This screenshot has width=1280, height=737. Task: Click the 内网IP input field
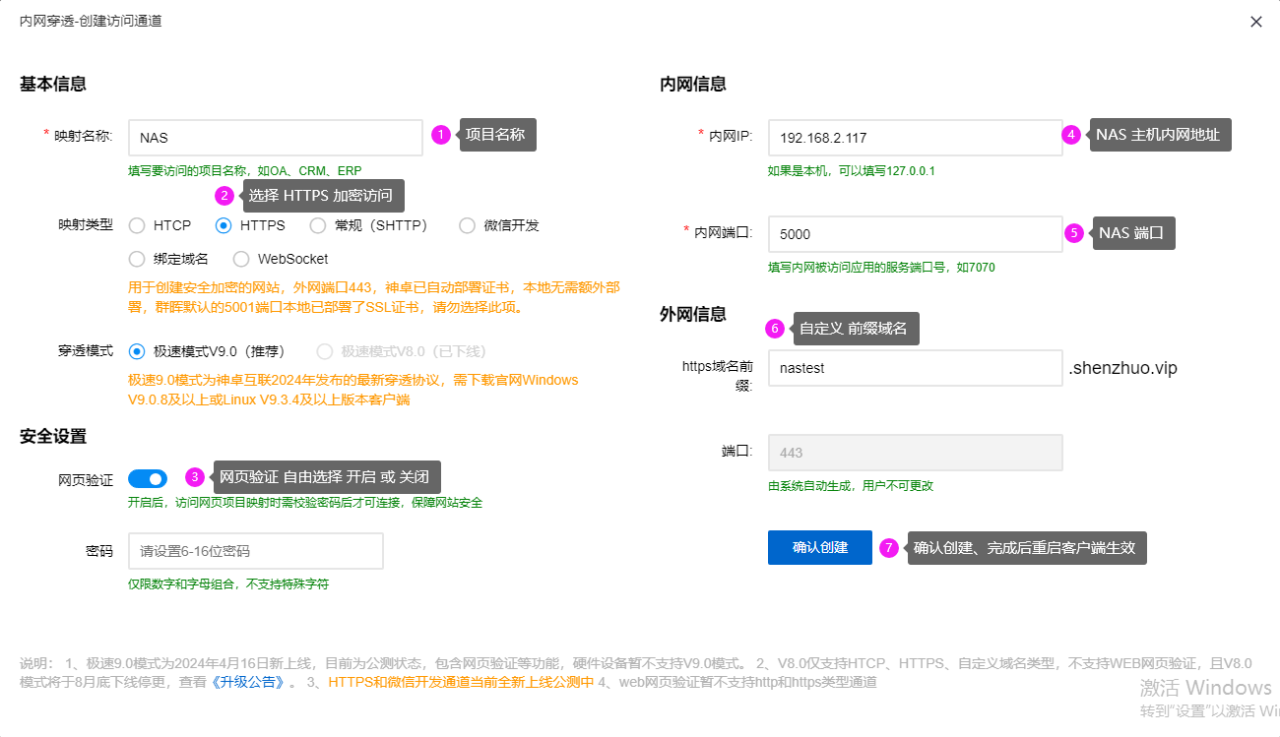coord(914,138)
